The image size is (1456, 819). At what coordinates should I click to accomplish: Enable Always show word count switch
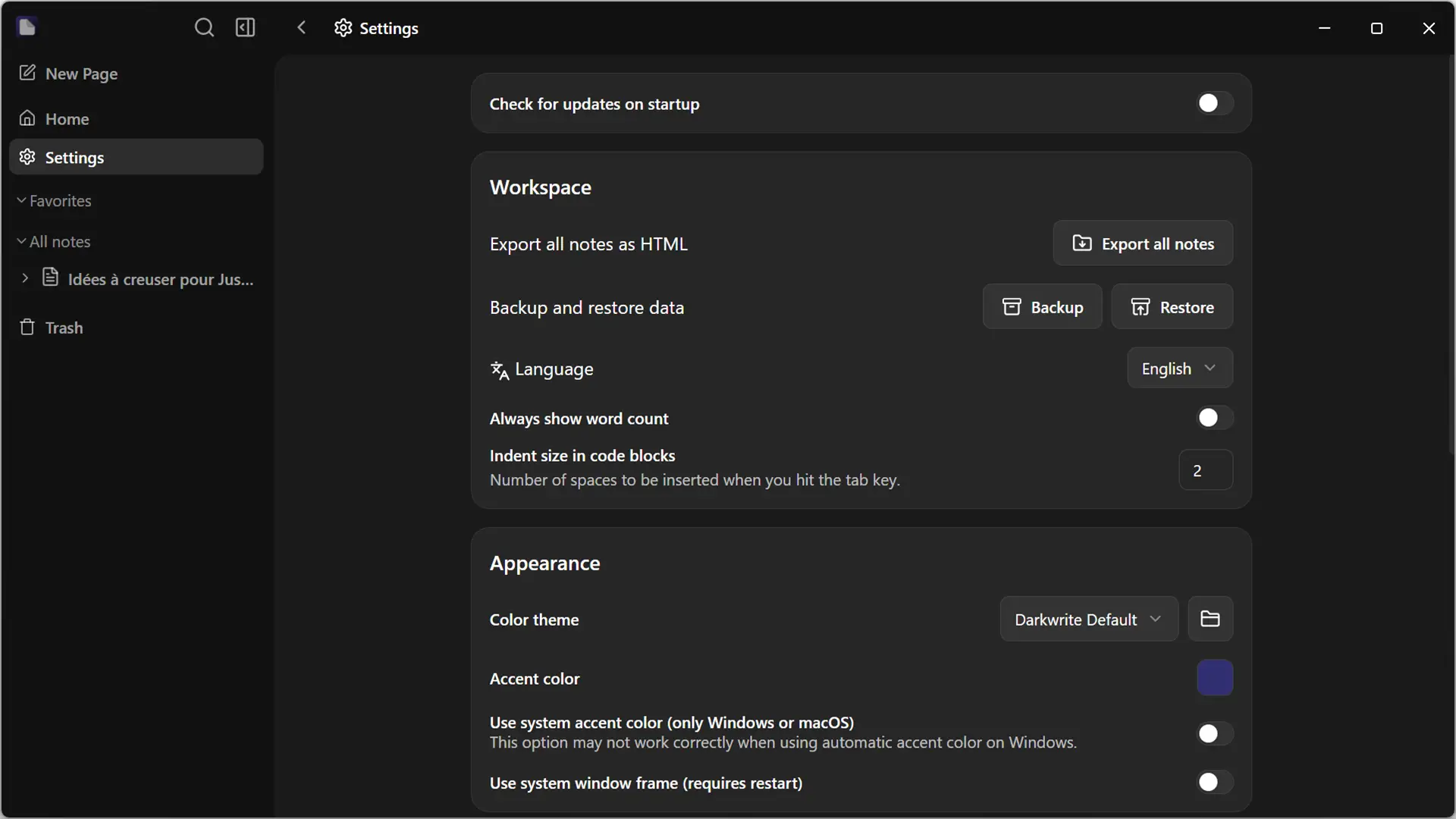(1215, 418)
